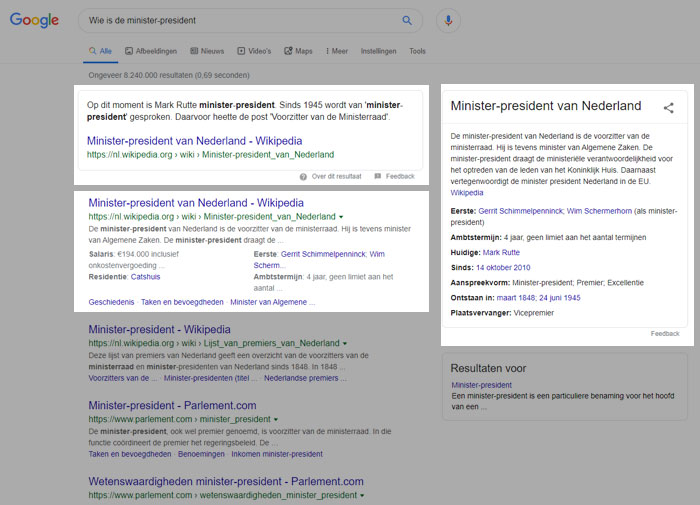Viewport: 700px width, 505px height.
Task: Click featured snippet nl.wikipedia.org URL
Action: coord(210,154)
